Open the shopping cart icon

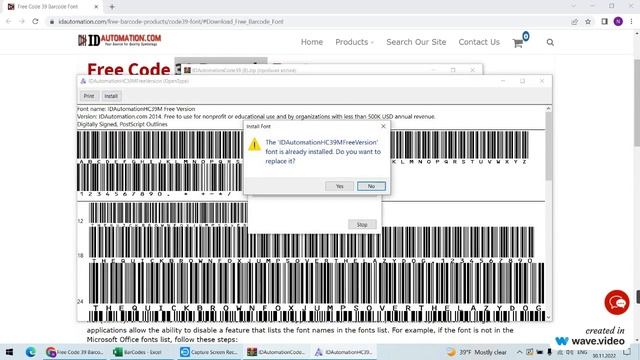[x=518, y=43]
